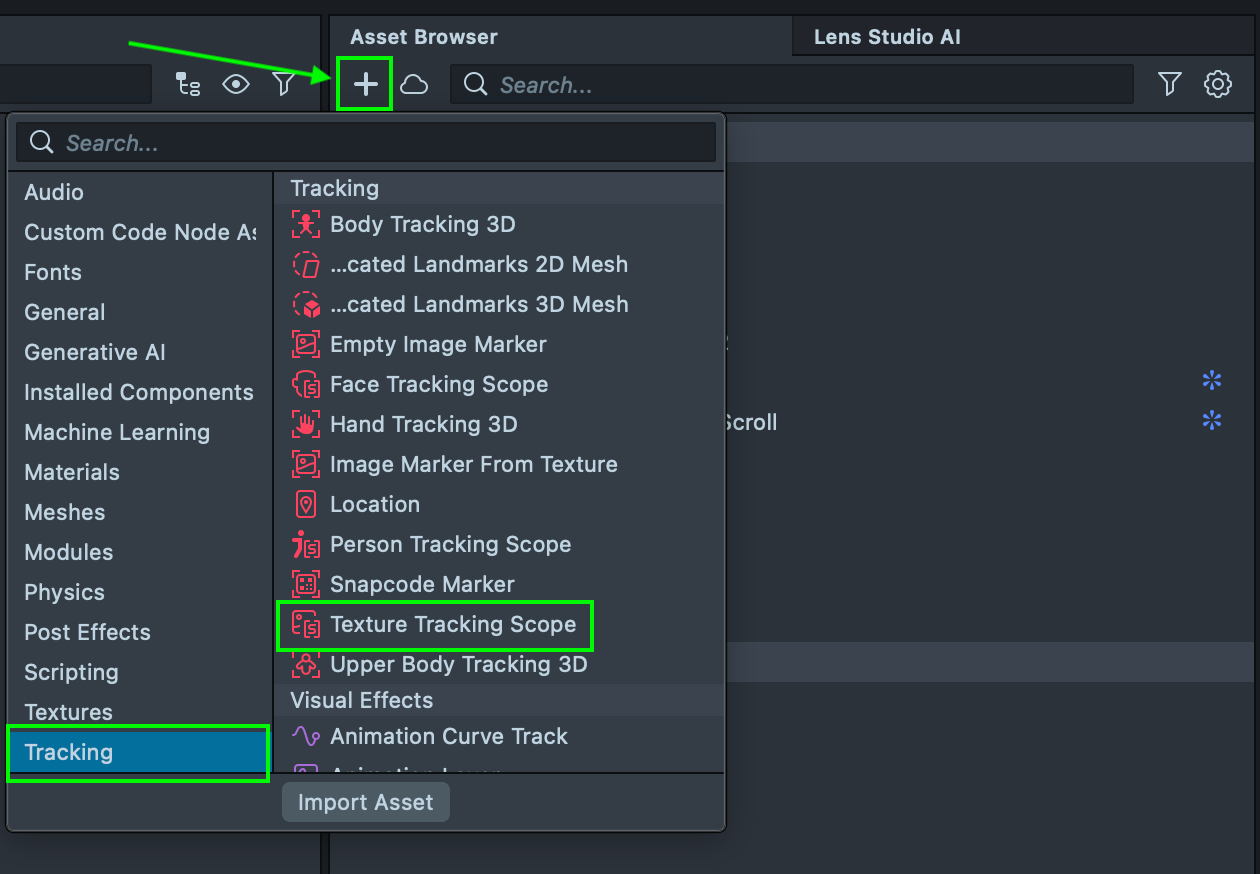Click the Asset Browser search field

tap(792, 85)
